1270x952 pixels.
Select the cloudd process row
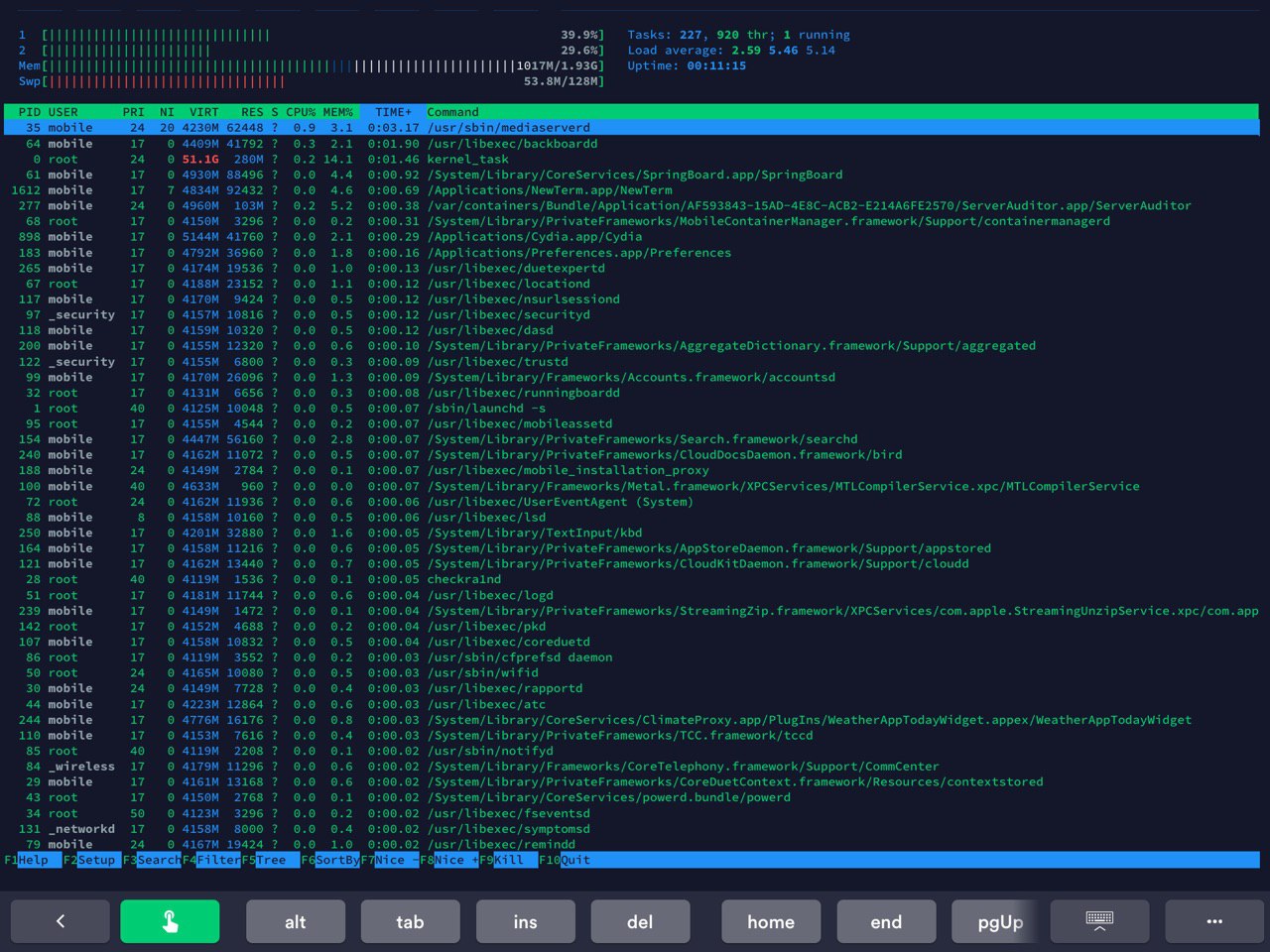(x=631, y=564)
